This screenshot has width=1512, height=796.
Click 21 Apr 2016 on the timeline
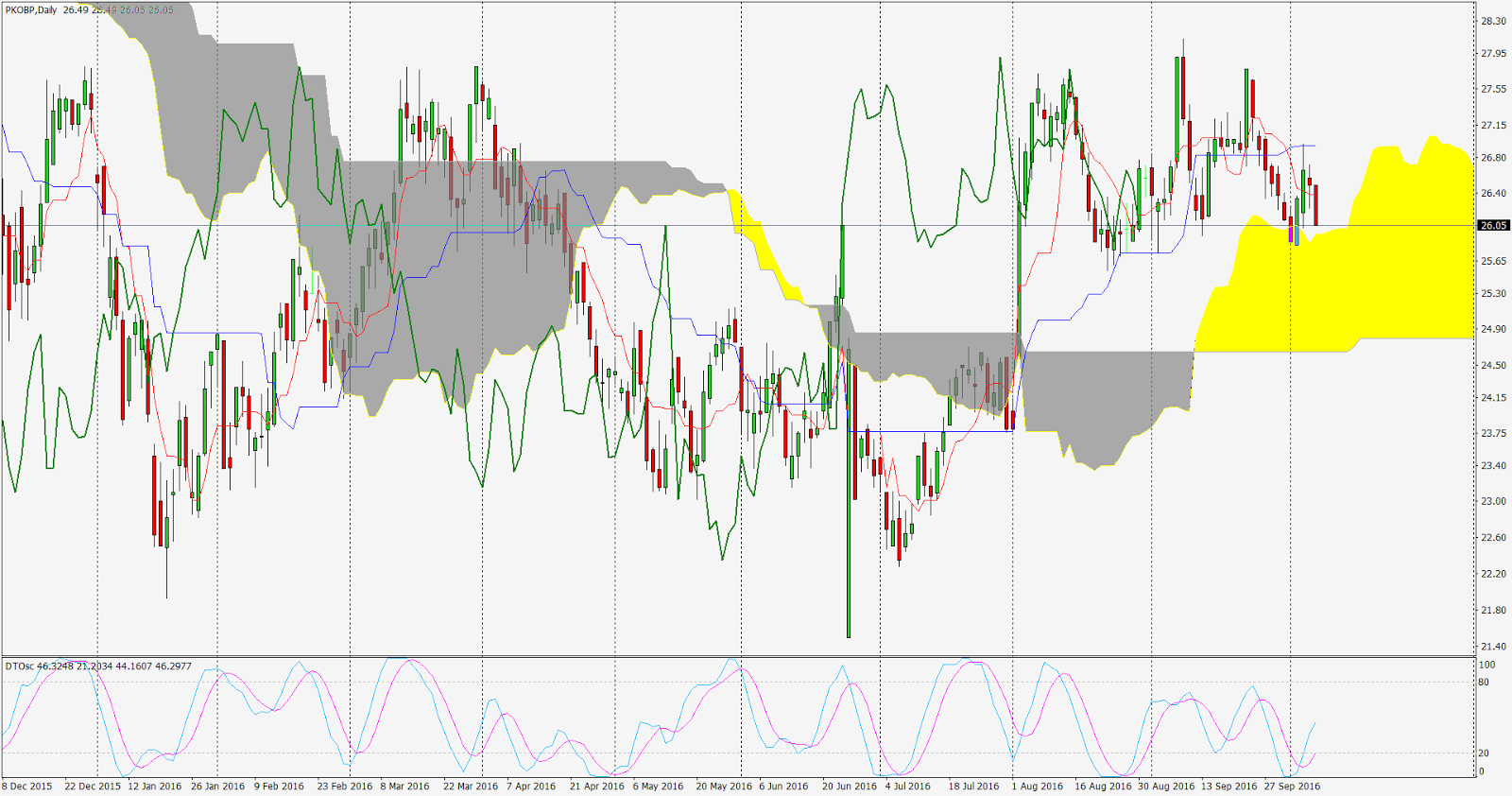597,787
